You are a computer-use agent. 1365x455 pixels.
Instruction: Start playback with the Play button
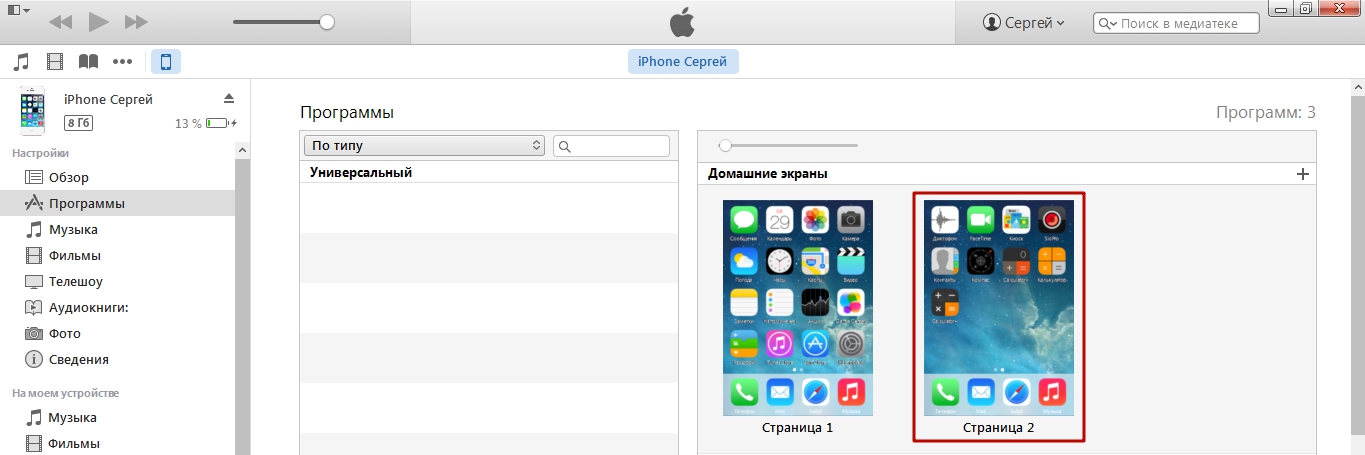point(98,21)
